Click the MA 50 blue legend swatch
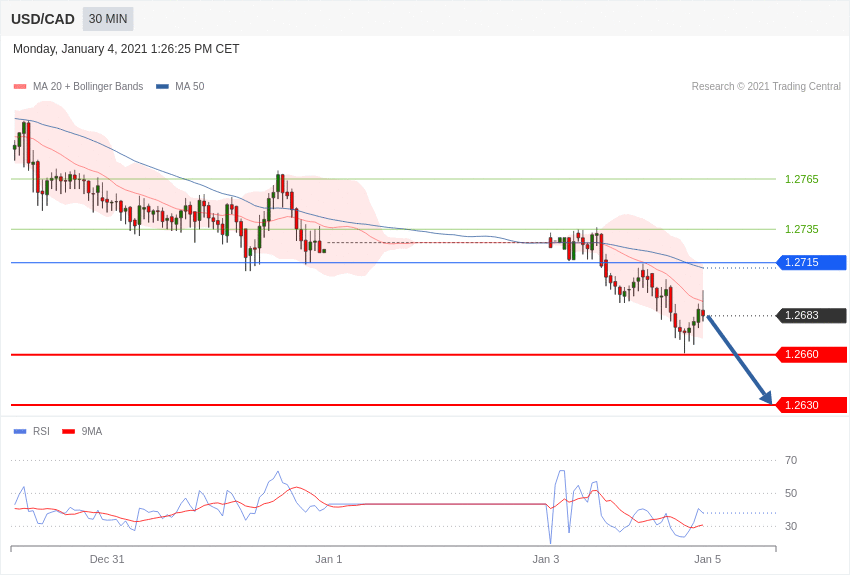 [x=162, y=87]
